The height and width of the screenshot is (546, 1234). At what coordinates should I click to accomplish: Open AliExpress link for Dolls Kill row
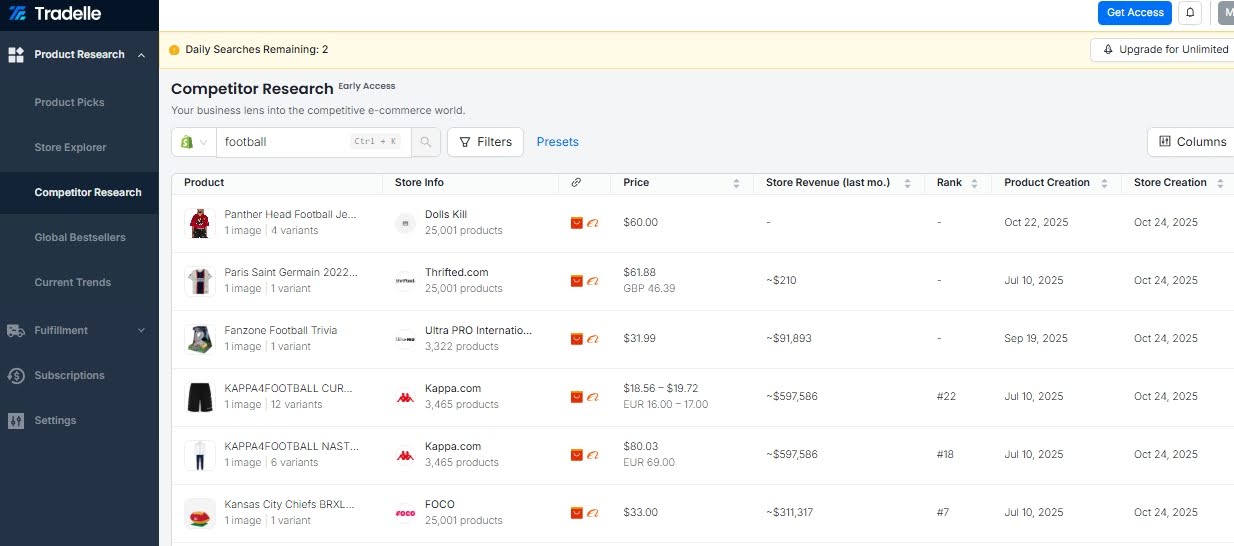(577, 223)
